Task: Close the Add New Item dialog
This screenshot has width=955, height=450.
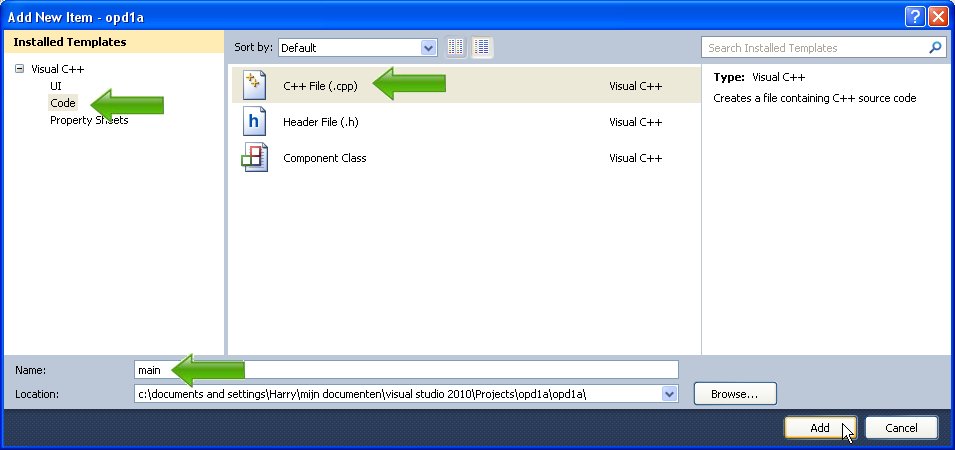Action: 938,16
